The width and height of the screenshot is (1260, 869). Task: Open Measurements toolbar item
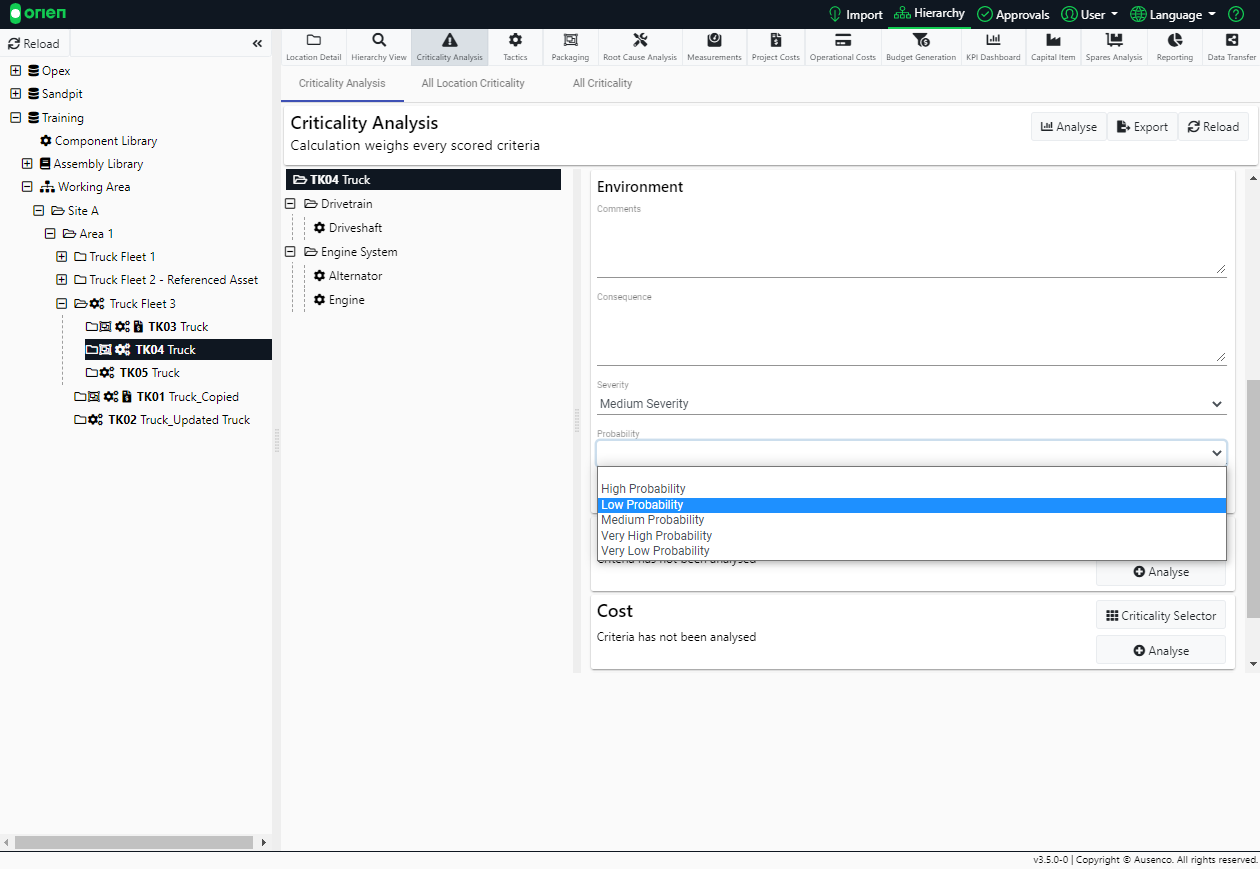[714, 47]
